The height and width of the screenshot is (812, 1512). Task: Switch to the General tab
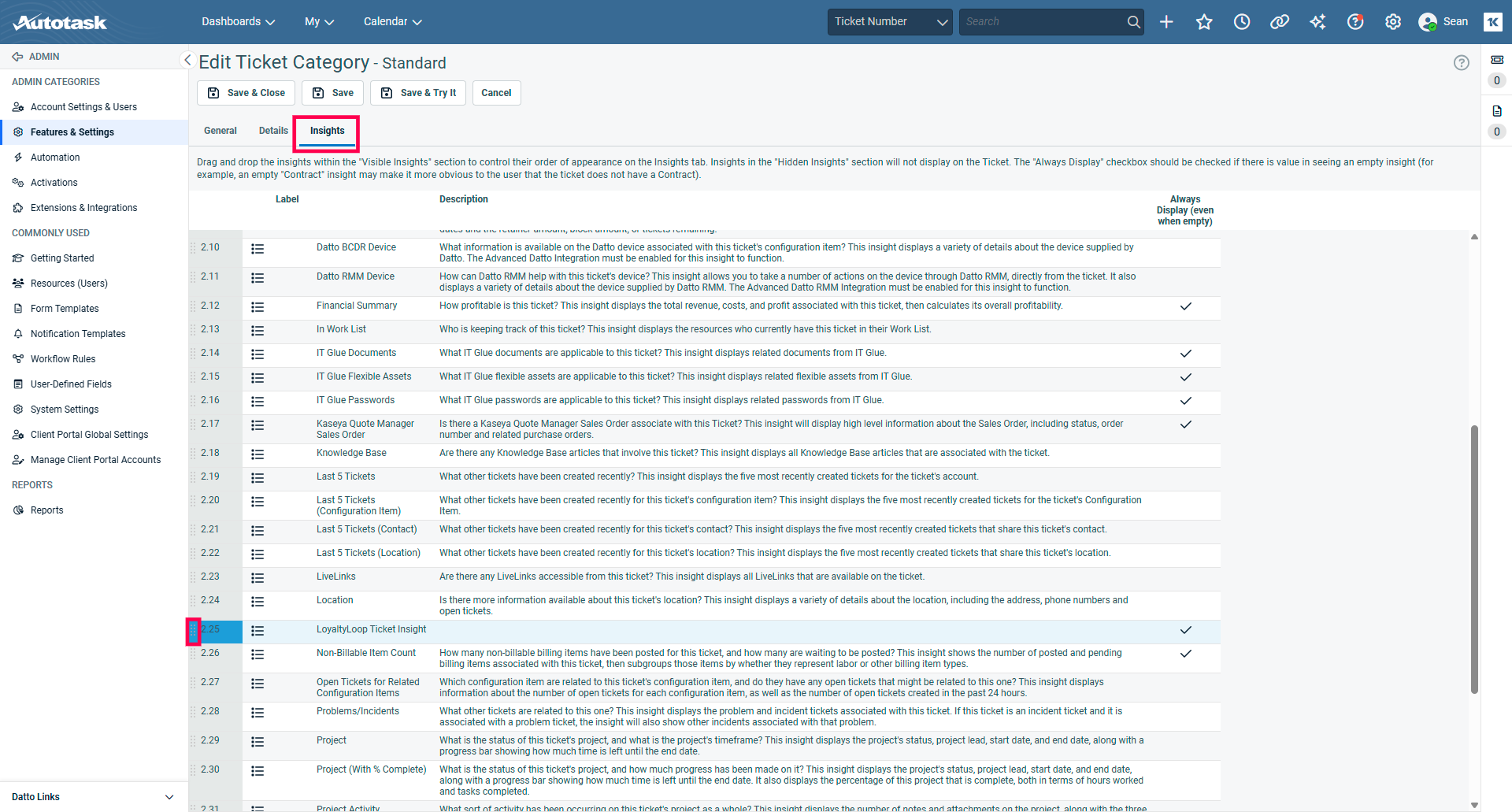point(220,131)
